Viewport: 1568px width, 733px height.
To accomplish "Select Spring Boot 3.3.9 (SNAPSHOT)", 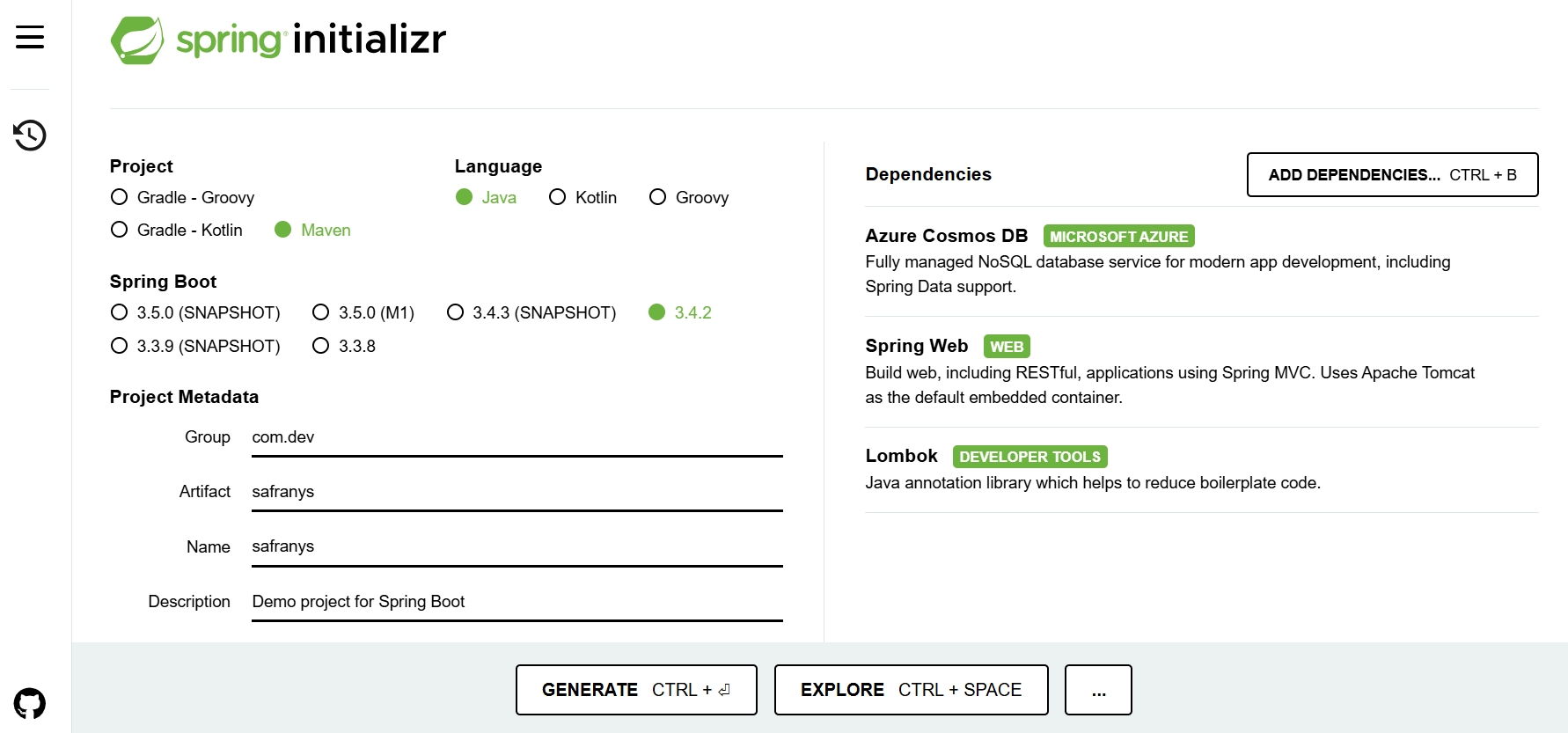I will coord(195,346).
